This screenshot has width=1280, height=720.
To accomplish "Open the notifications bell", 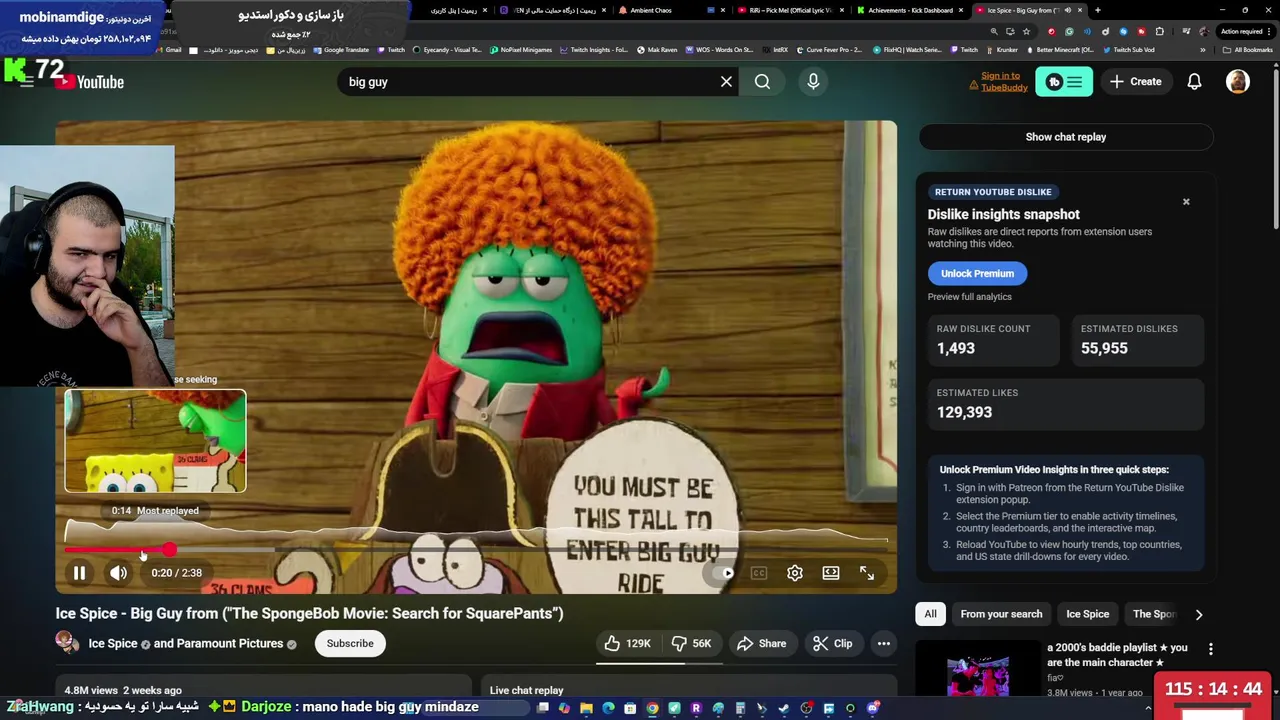I will coord(1194,82).
